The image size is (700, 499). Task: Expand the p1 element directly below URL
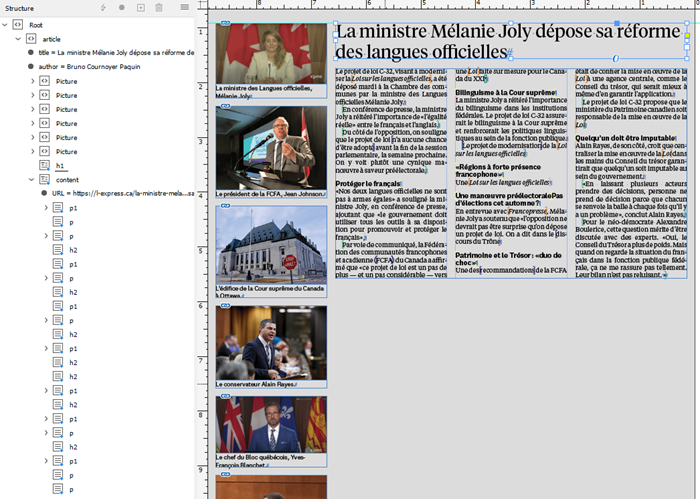46,208
